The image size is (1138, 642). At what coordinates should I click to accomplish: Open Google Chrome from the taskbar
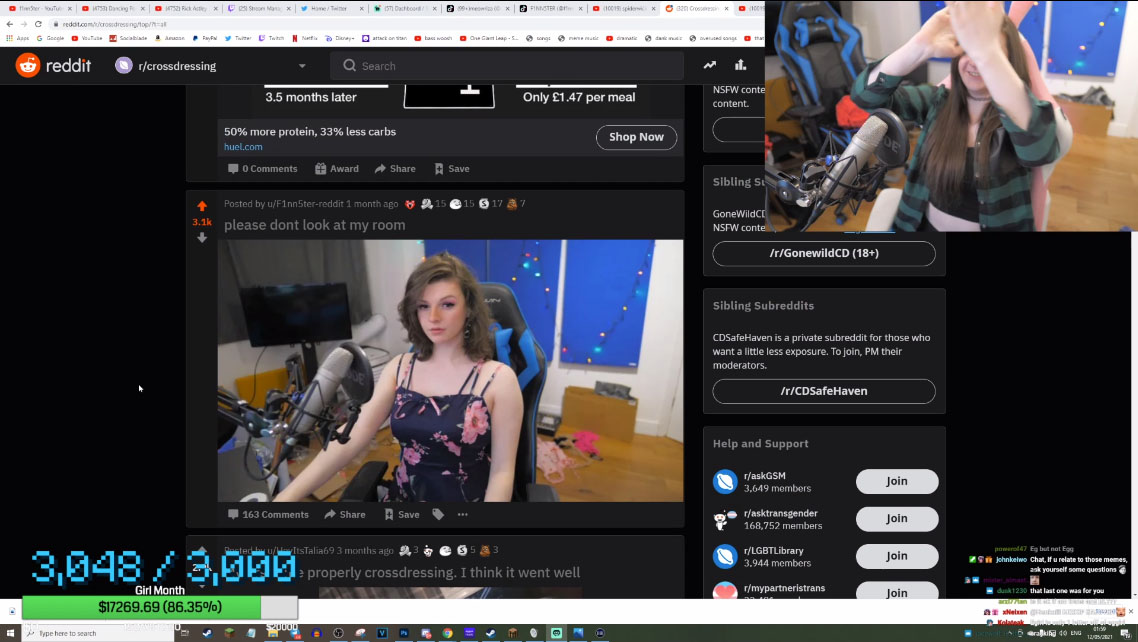pos(448,633)
